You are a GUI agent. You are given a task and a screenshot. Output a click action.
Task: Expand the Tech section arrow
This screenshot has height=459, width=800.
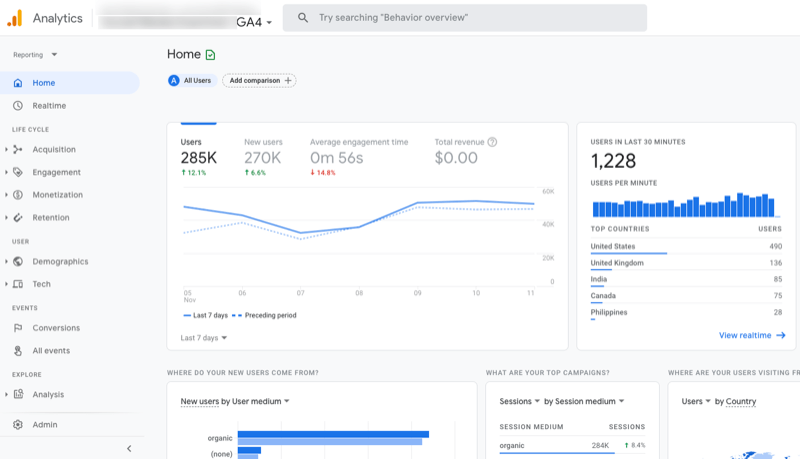tap(6, 284)
